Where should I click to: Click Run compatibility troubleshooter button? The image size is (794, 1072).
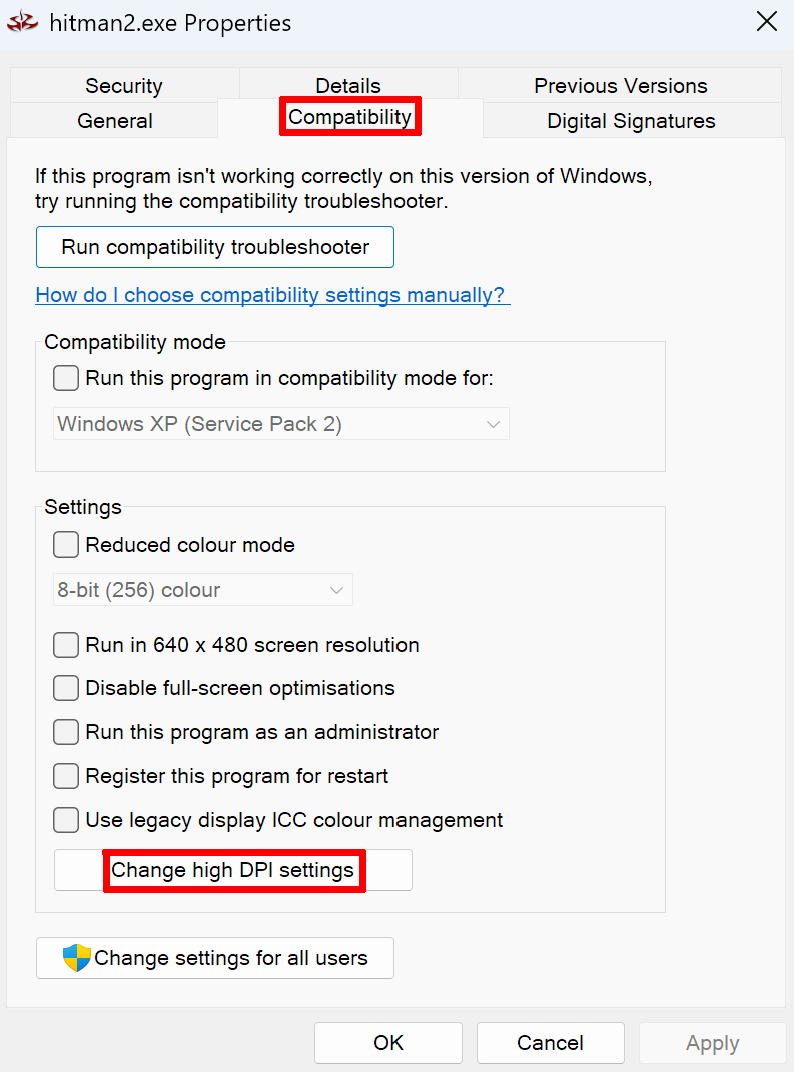(x=215, y=247)
